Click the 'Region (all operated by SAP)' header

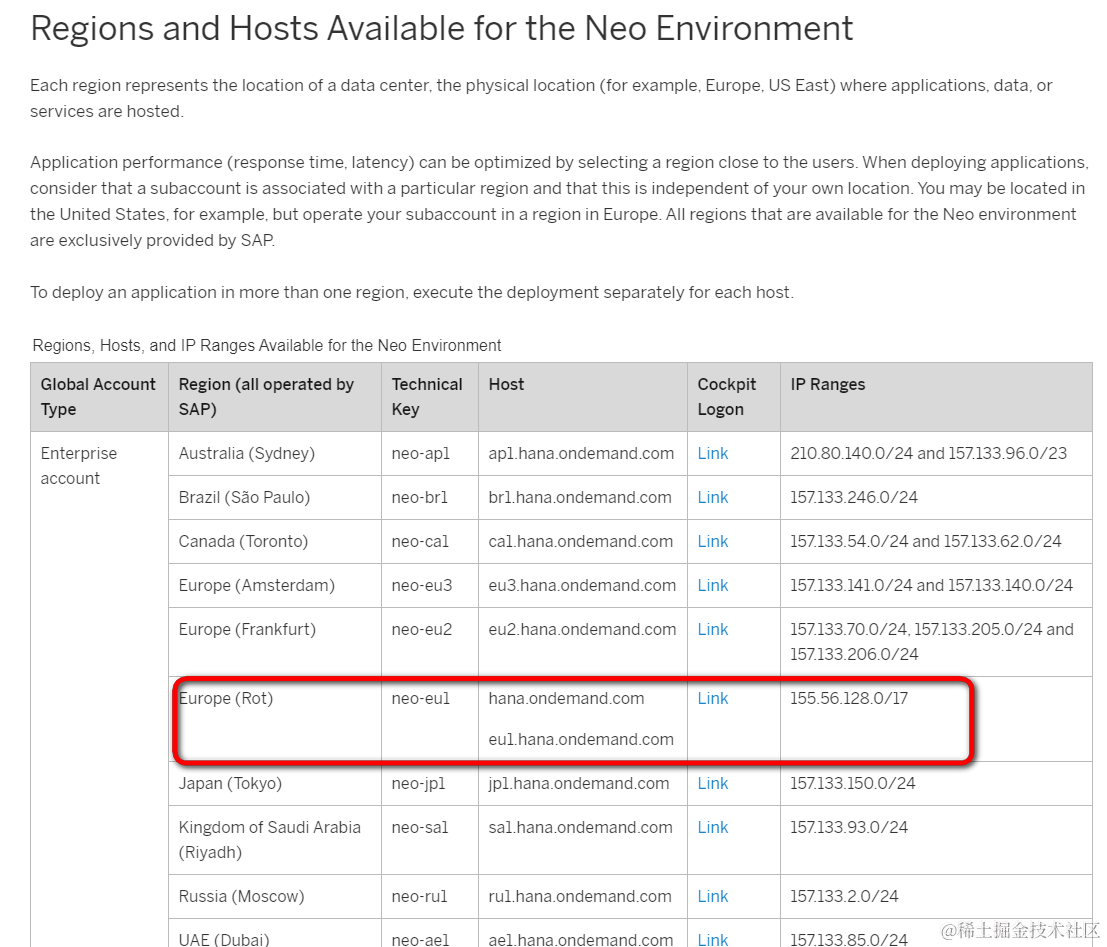point(275,397)
